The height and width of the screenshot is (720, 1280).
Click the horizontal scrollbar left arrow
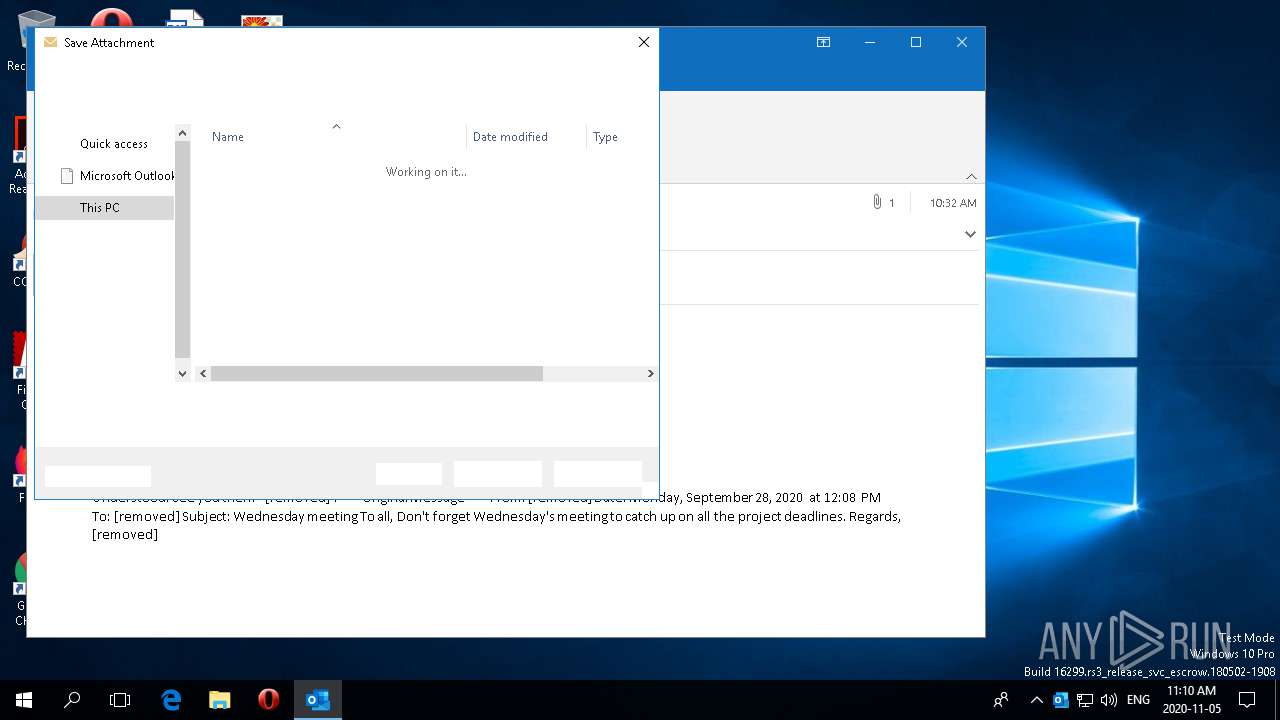[203, 373]
